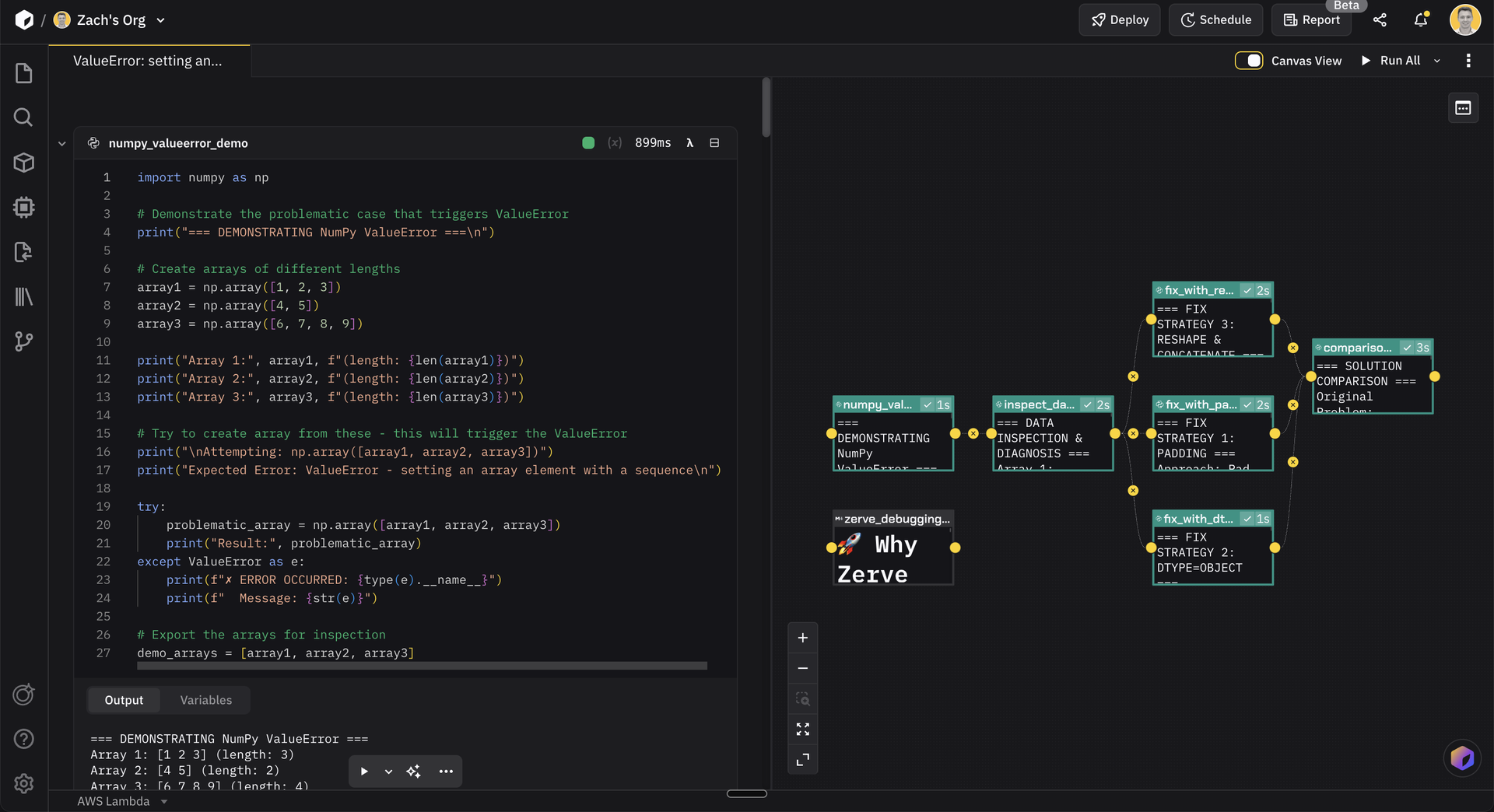This screenshot has height=812, width=1494.
Task: Select the fix_with_dt... canvas block
Action: [x=1212, y=548]
